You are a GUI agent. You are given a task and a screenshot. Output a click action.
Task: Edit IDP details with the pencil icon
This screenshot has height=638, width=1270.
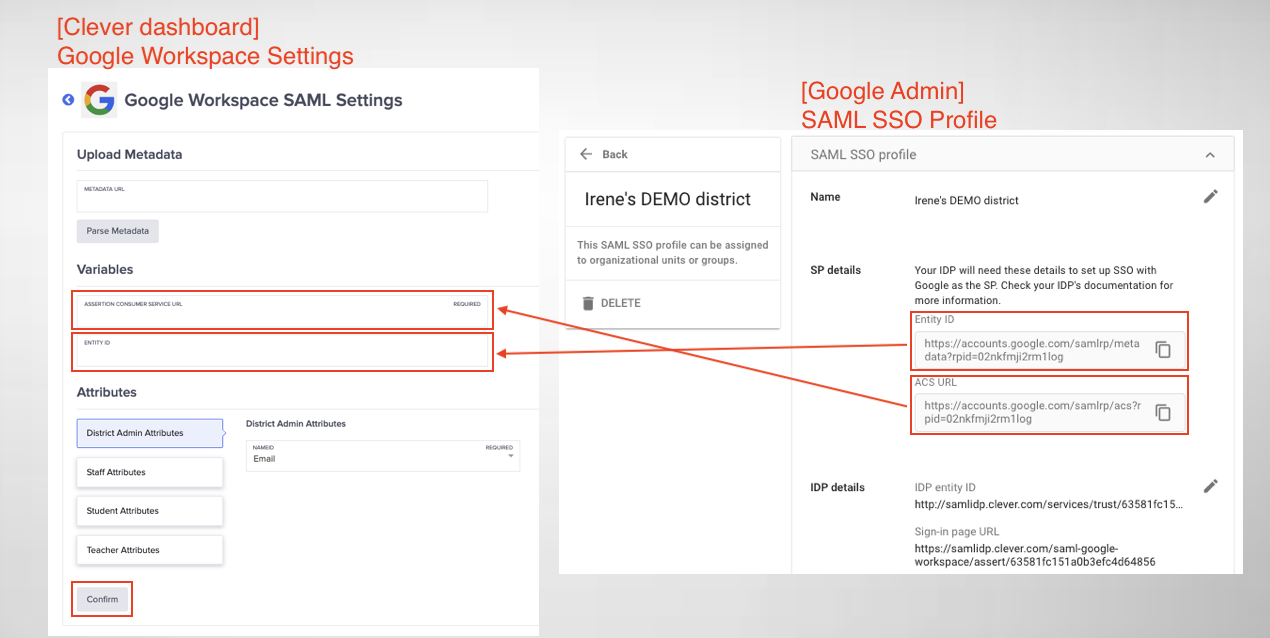point(1211,485)
